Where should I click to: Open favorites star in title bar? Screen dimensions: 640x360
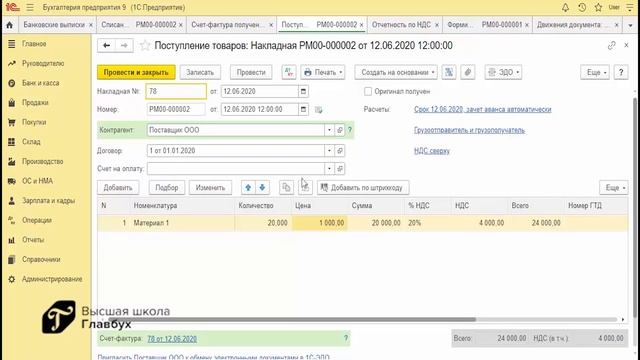coord(598,7)
